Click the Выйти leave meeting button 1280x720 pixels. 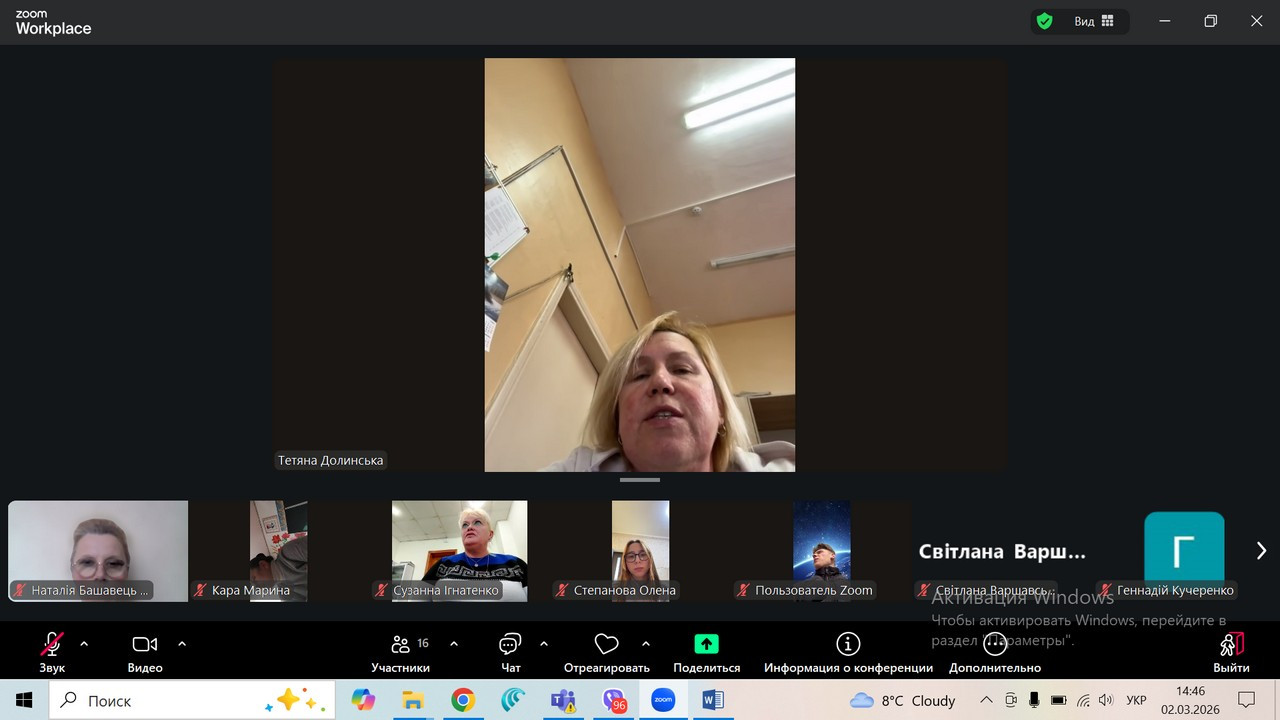click(1231, 645)
